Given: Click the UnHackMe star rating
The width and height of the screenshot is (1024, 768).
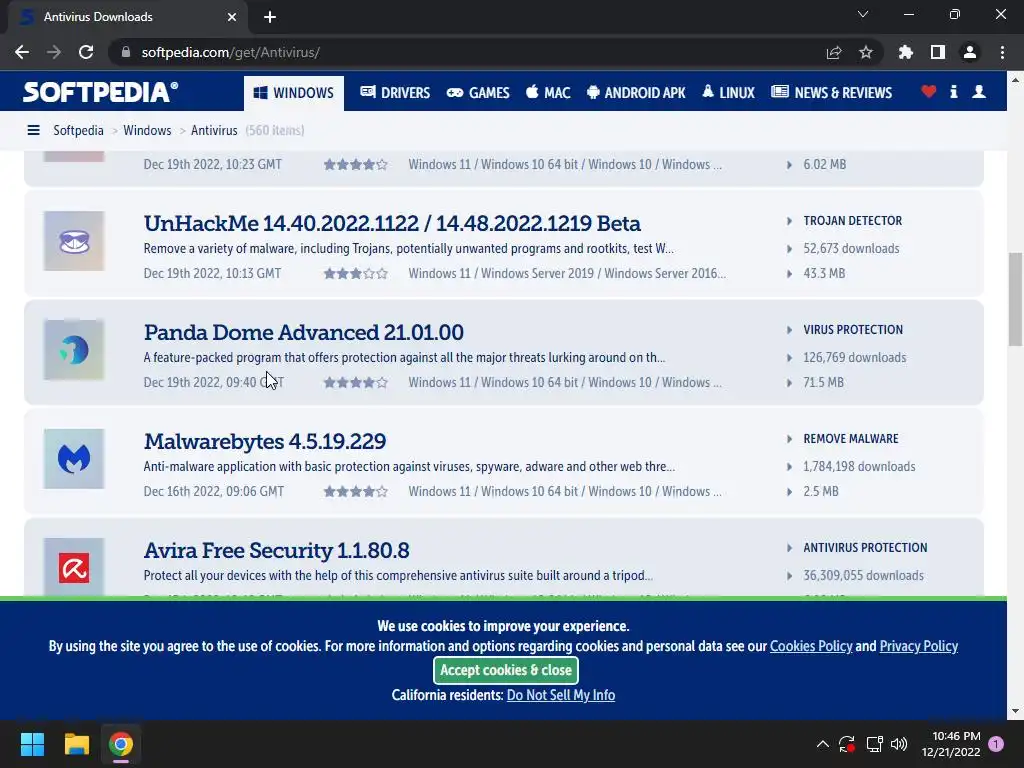Looking at the screenshot, I should [356, 274].
